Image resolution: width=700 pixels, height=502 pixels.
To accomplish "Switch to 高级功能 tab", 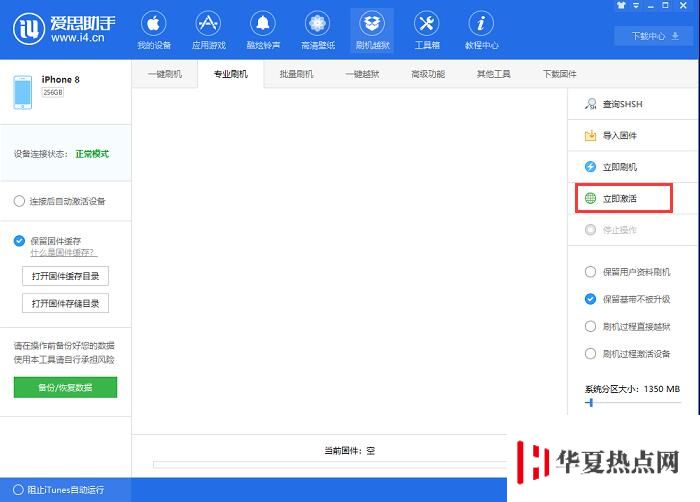I will click(428, 74).
